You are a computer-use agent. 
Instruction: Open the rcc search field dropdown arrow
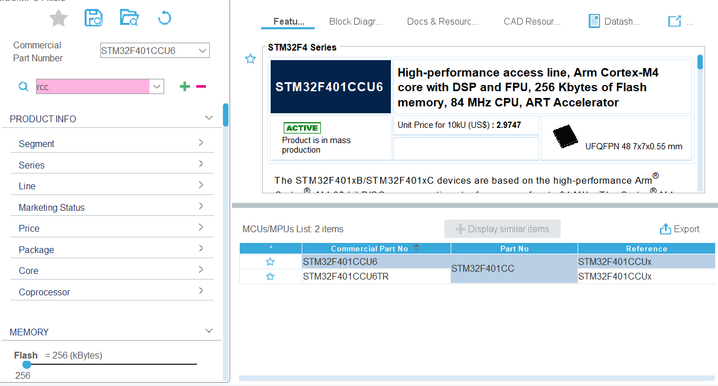click(157, 87)
